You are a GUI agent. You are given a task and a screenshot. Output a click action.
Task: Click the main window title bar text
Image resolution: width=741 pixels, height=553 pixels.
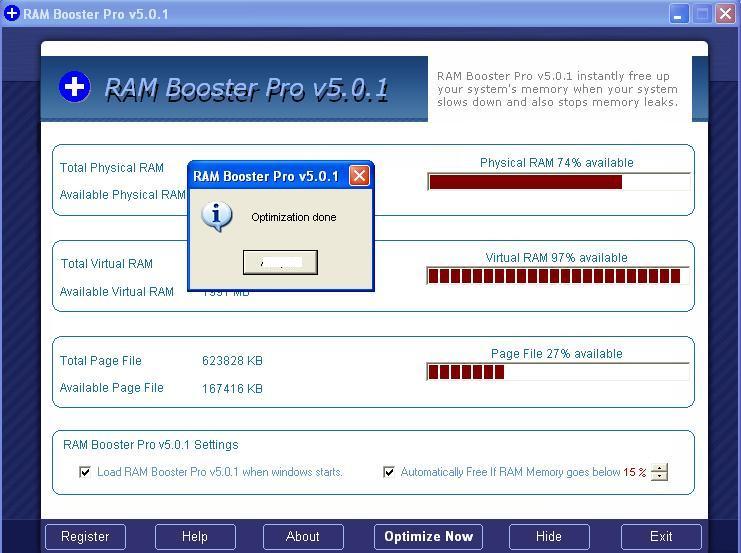click(95, 14)
